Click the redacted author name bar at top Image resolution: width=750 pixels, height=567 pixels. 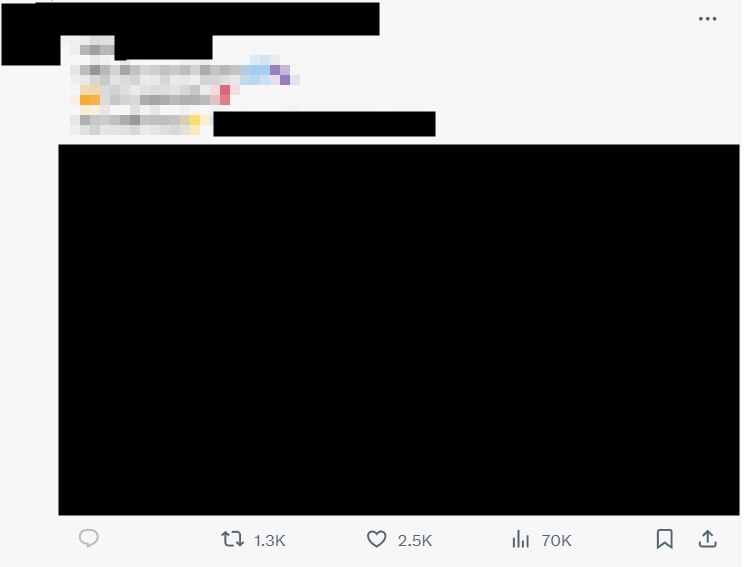tap(191, 18)
